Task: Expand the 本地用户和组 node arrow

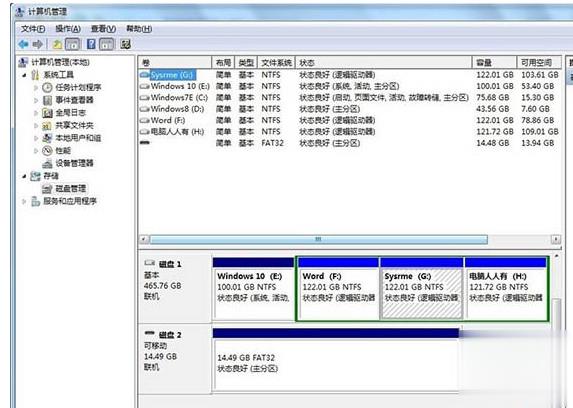Action: click(x=36, y=138)
